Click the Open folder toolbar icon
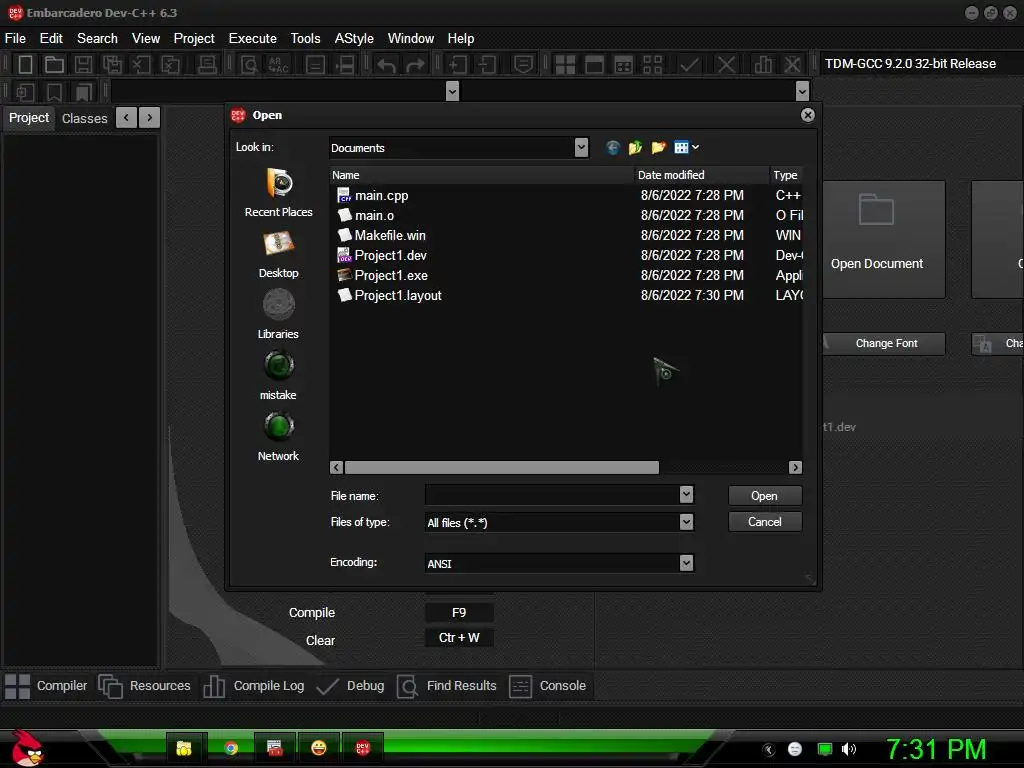This screenshot has height=768, width=1024. tap(54, 64)
